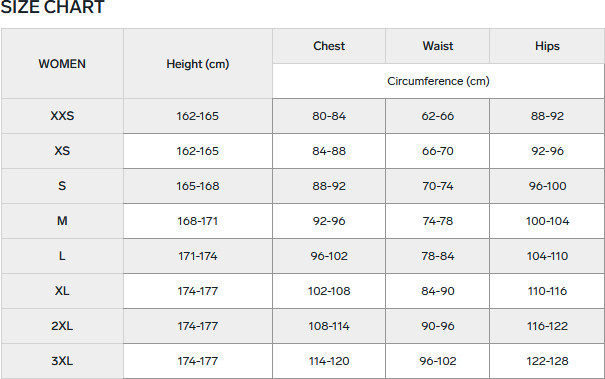The image size is (605, 379).
Task: Click the SIZE CHART heading
Action: (52, 7)
